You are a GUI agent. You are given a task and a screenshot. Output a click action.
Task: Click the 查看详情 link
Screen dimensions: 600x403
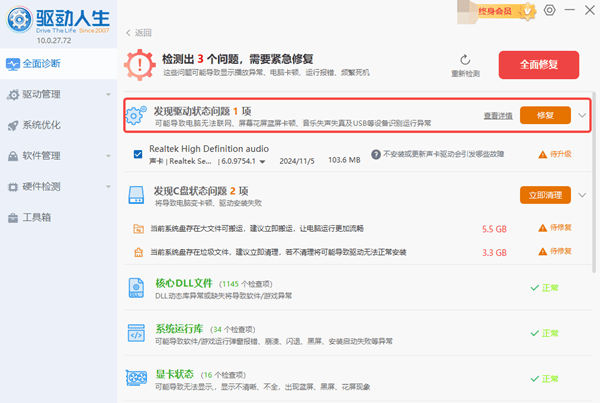[497, 116]
